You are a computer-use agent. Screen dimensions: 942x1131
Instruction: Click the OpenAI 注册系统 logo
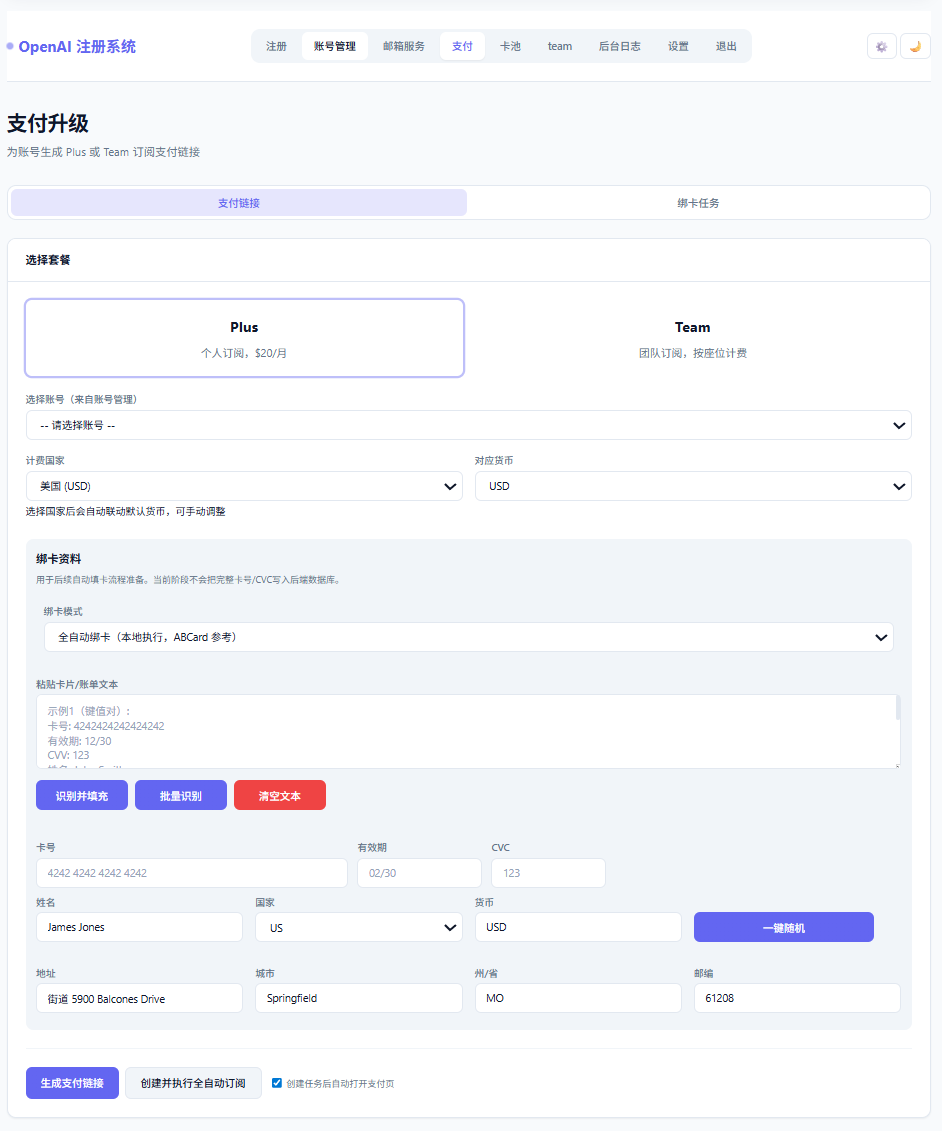(x=77, y=46)
